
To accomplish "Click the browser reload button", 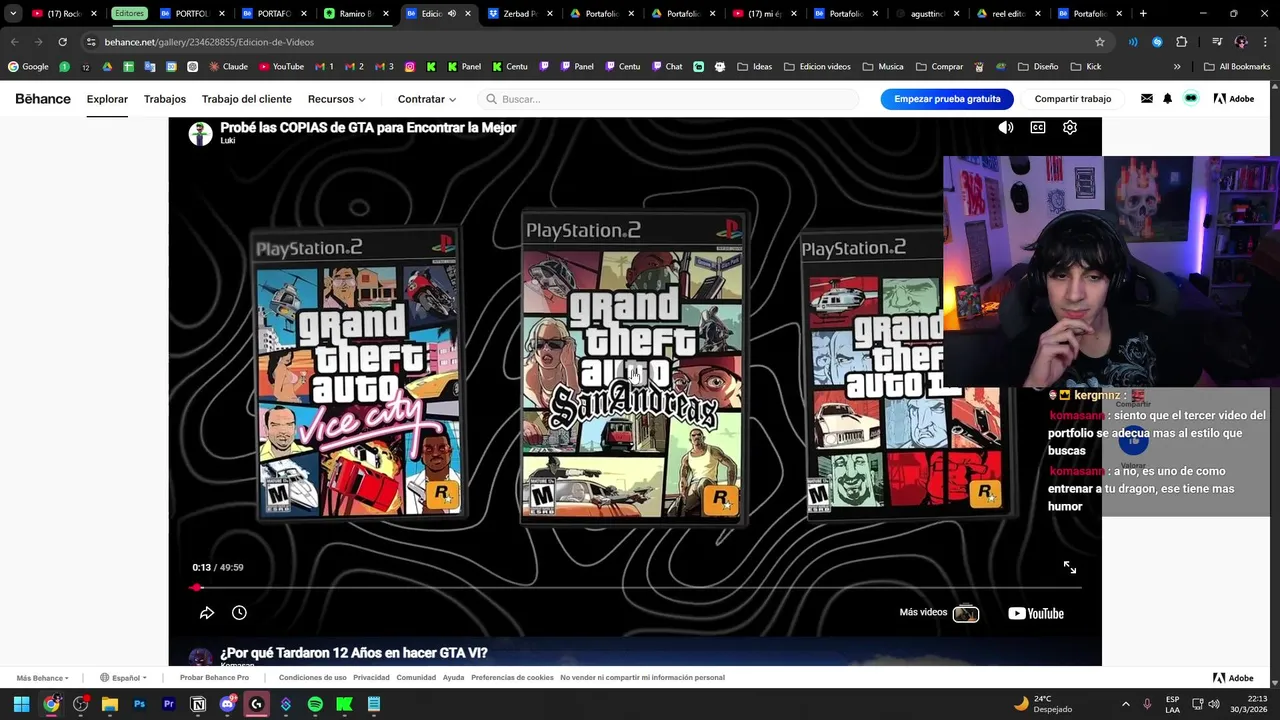I will [x=62, y=42].
